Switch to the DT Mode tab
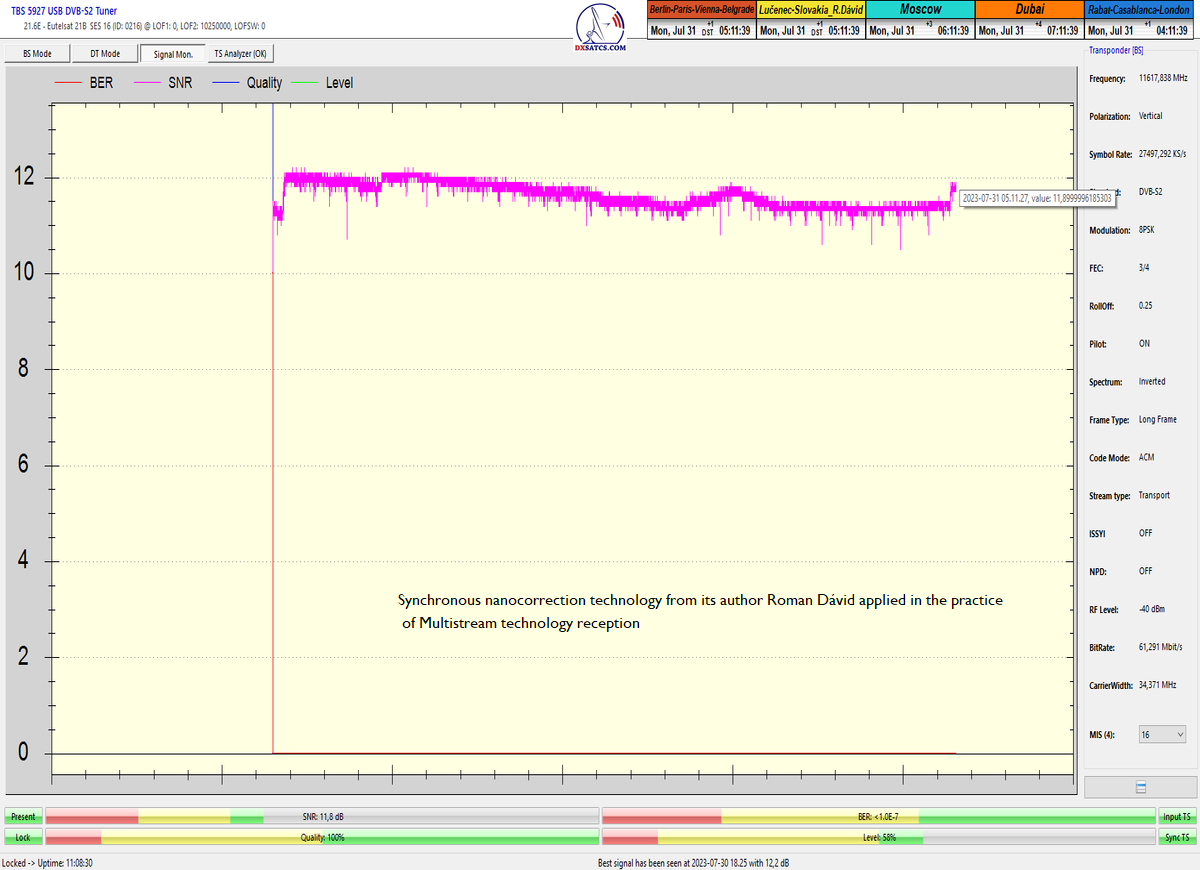The width and height of the screenshot is (1200, 870). (x=105, y=54)
